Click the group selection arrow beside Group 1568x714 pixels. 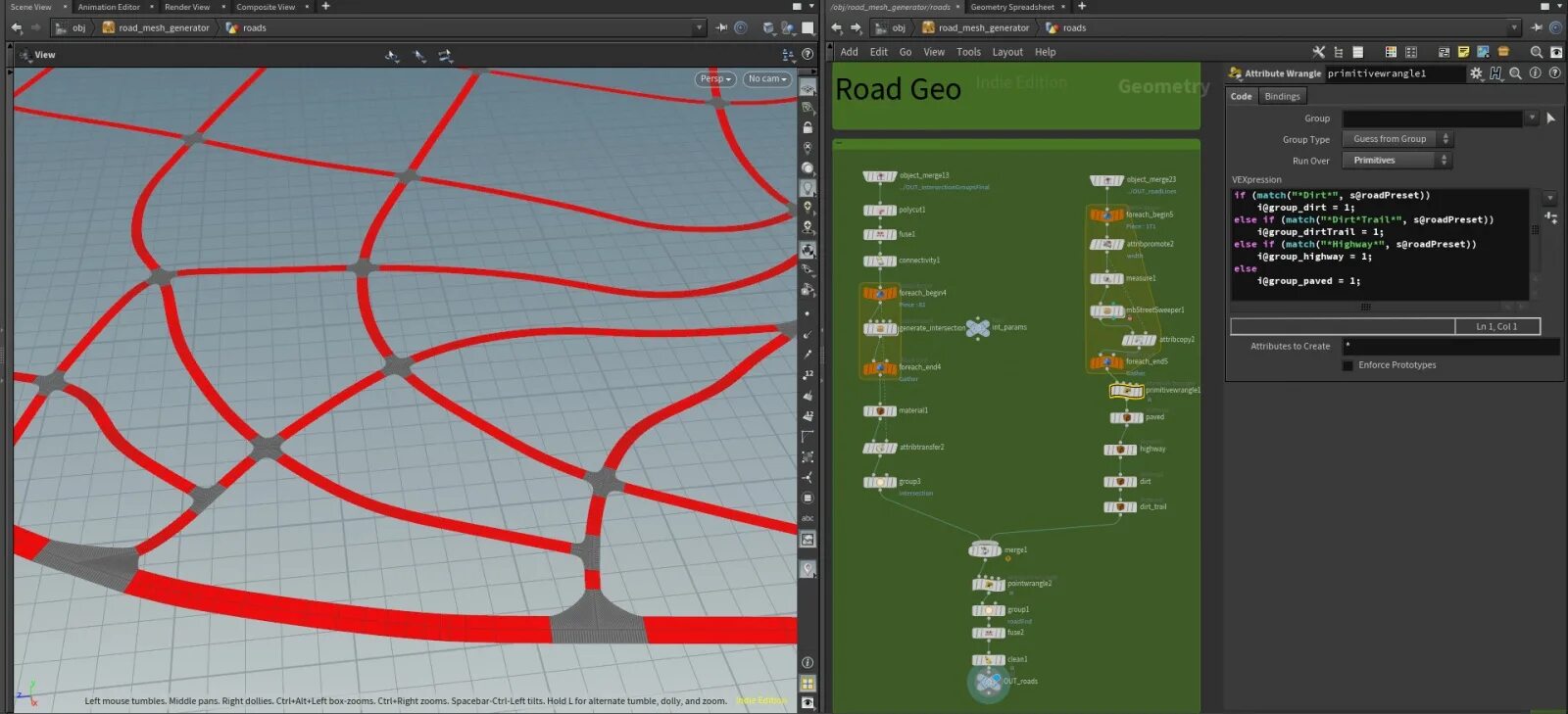1550,119
